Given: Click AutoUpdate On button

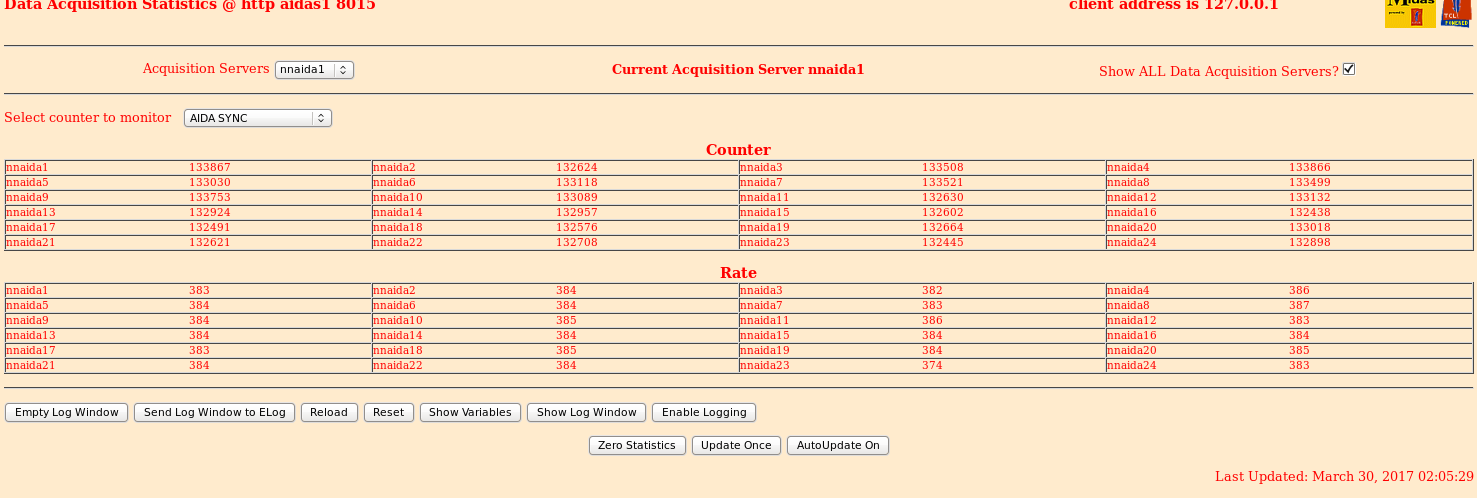Looking at the screenshot, I should point(838,445).
